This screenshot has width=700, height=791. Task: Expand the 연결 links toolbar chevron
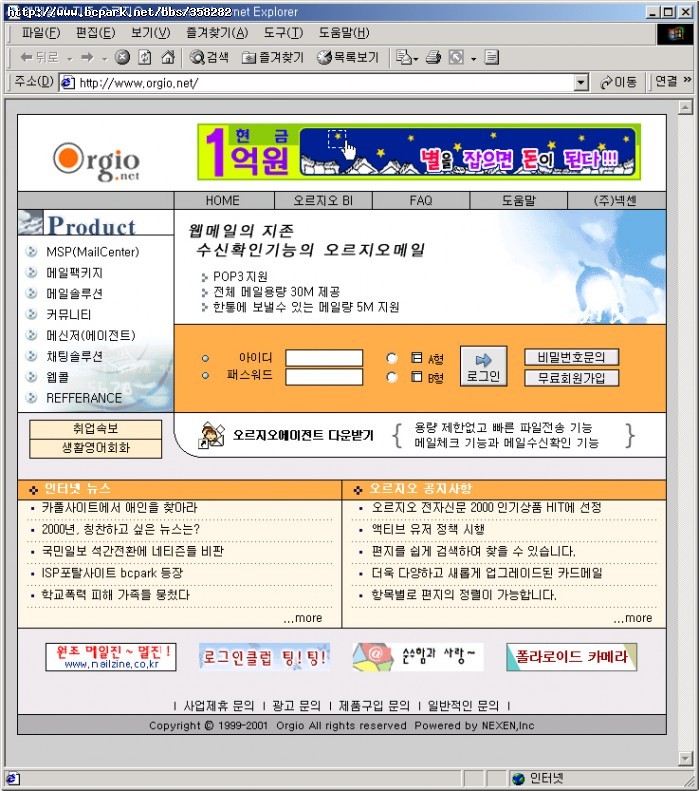tap(687, 80)
